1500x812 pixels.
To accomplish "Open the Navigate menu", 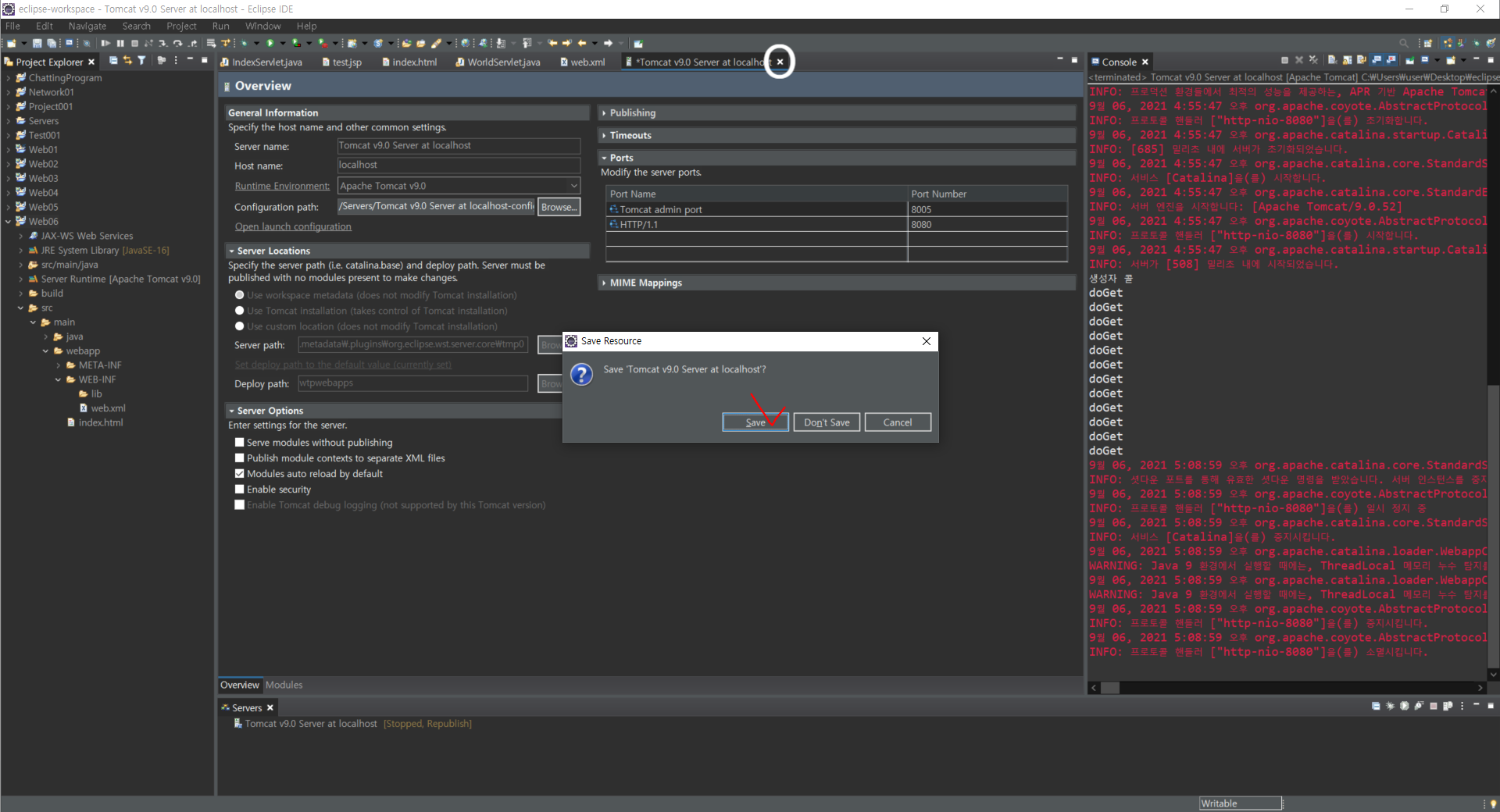I will point(87,26).
